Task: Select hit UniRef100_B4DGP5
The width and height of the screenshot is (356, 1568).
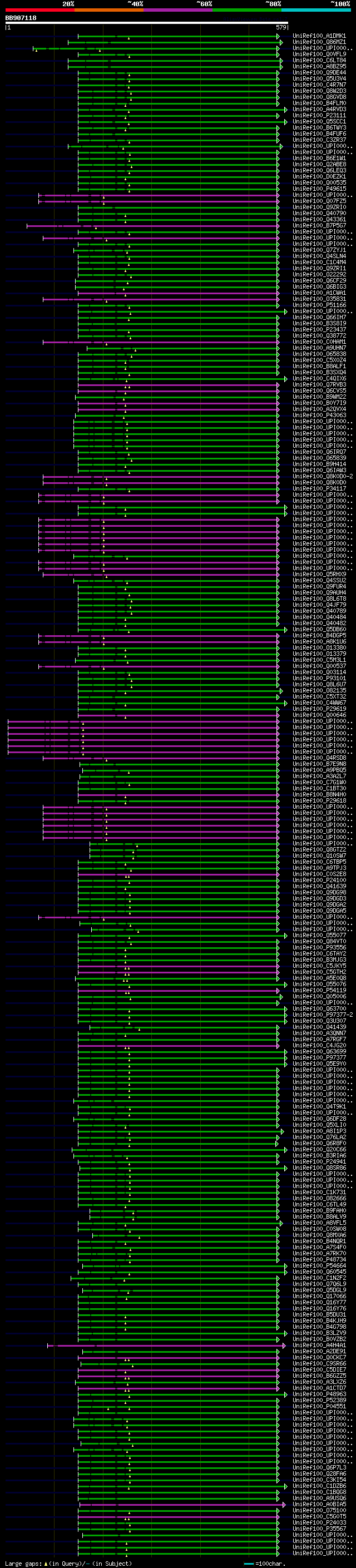Action: (319, 635)
